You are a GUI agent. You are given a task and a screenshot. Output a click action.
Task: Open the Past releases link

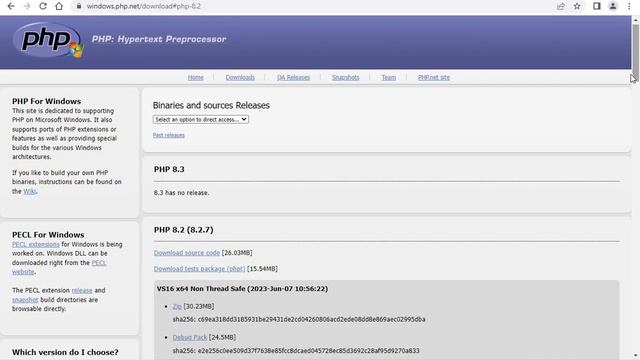coord(169,135)
